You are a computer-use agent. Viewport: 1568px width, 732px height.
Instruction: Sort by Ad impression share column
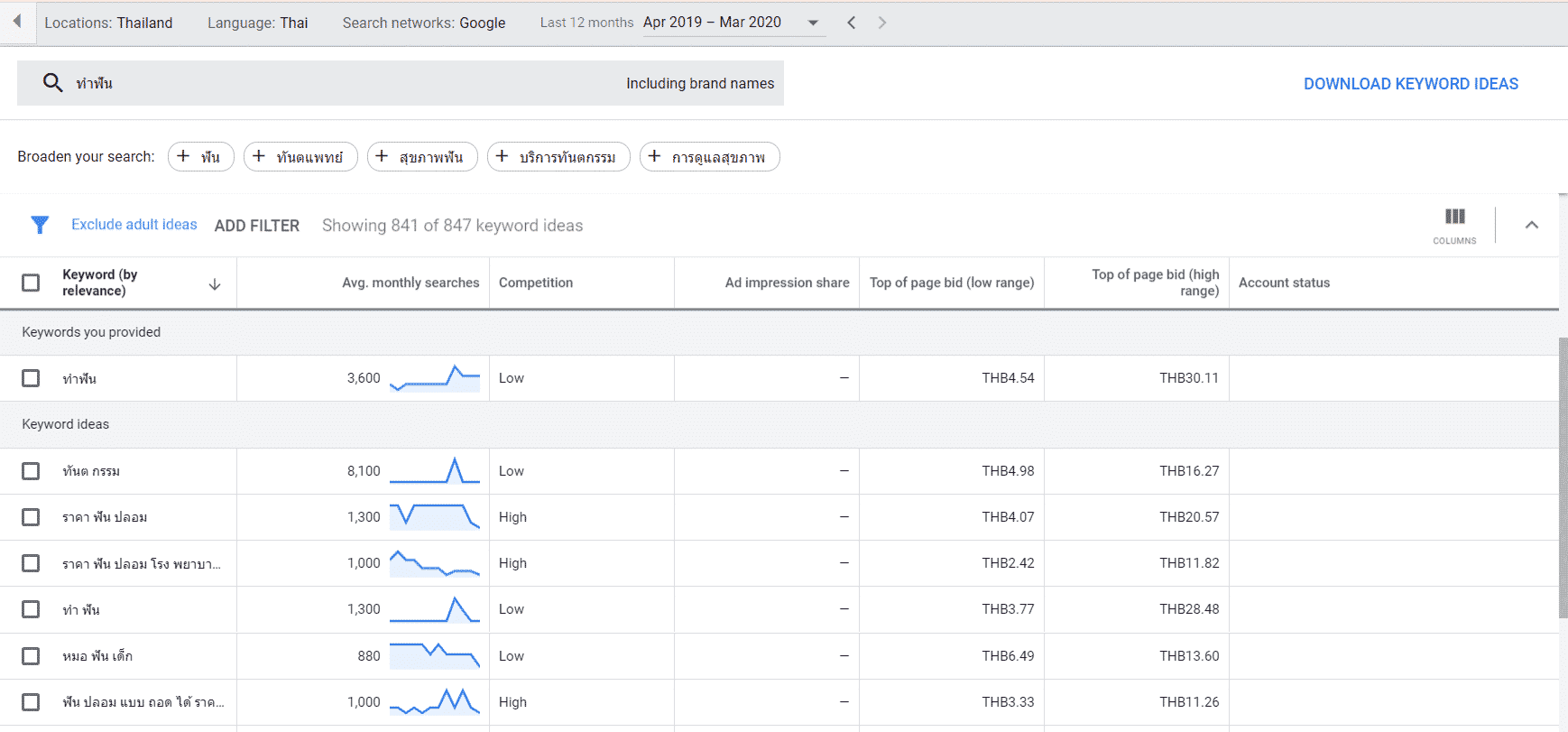787,283
